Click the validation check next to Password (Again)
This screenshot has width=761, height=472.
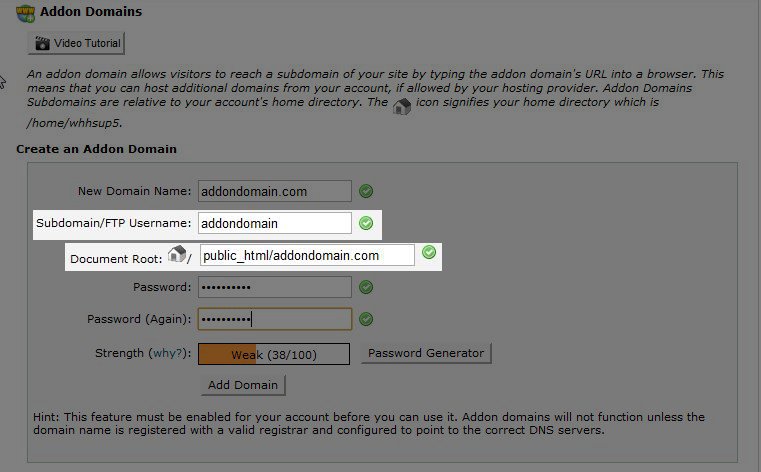coord(366,319)
